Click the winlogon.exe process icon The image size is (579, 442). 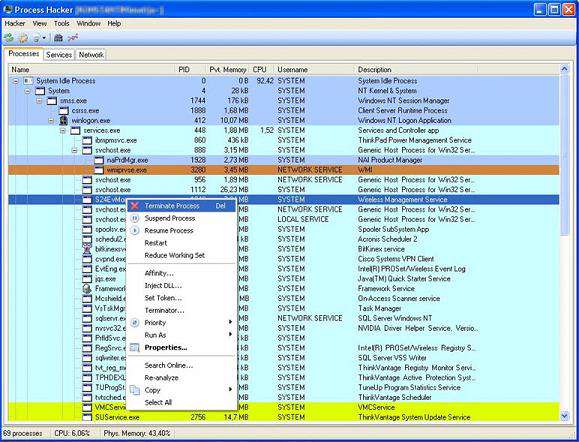64,120
